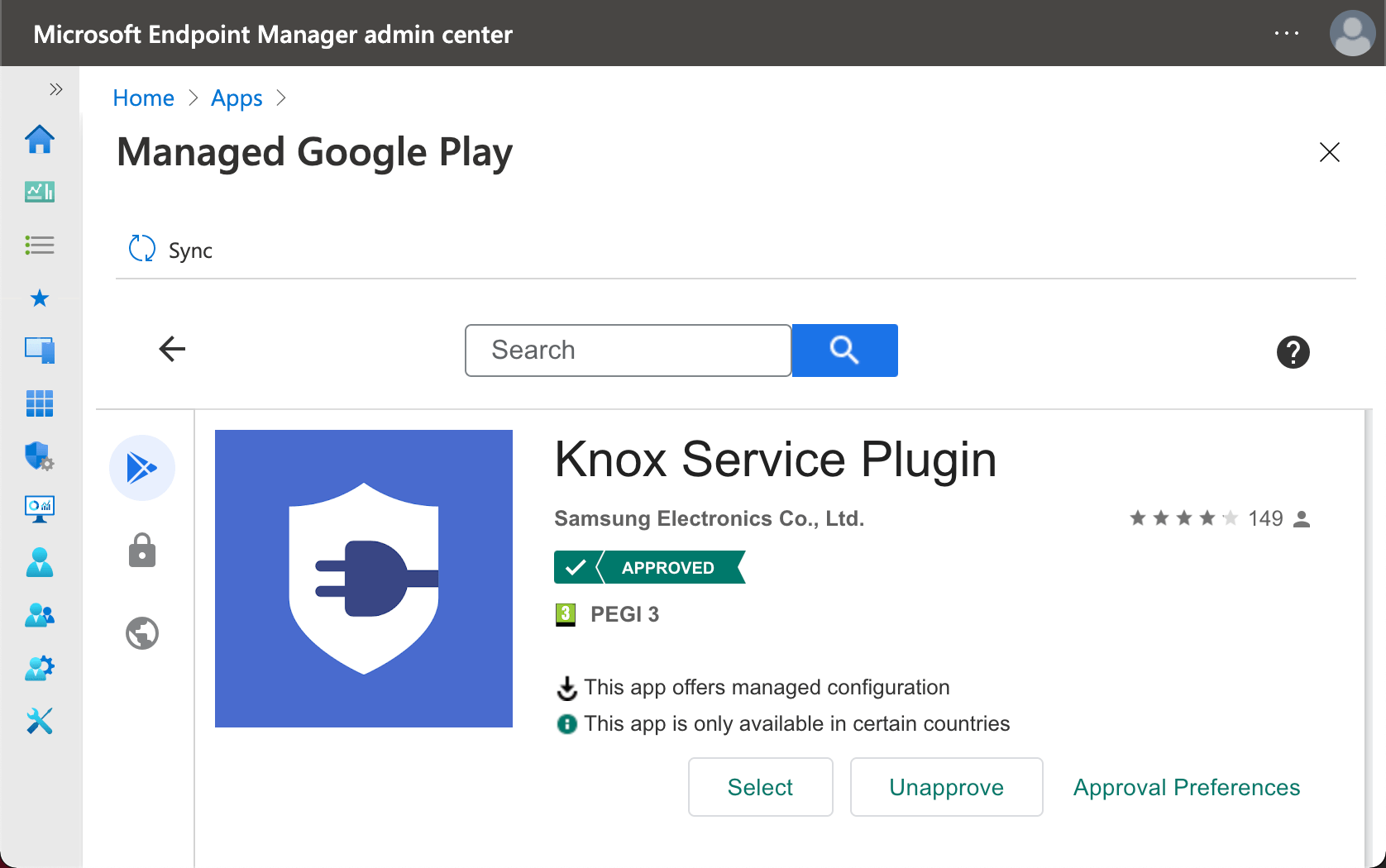
Task: Click the star rating with 149 reviews
Action: tap(1220, 518)
